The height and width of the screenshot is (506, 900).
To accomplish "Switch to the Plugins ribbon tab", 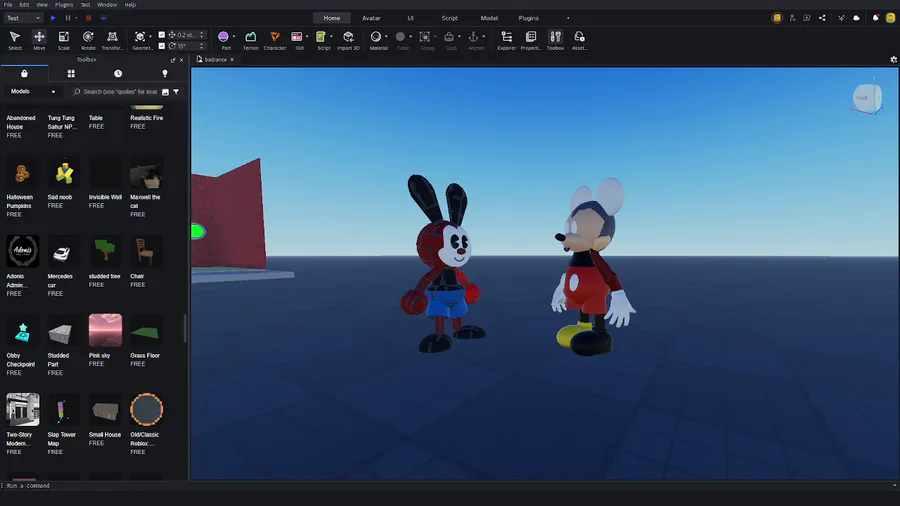I will click(x=529, y=18).
